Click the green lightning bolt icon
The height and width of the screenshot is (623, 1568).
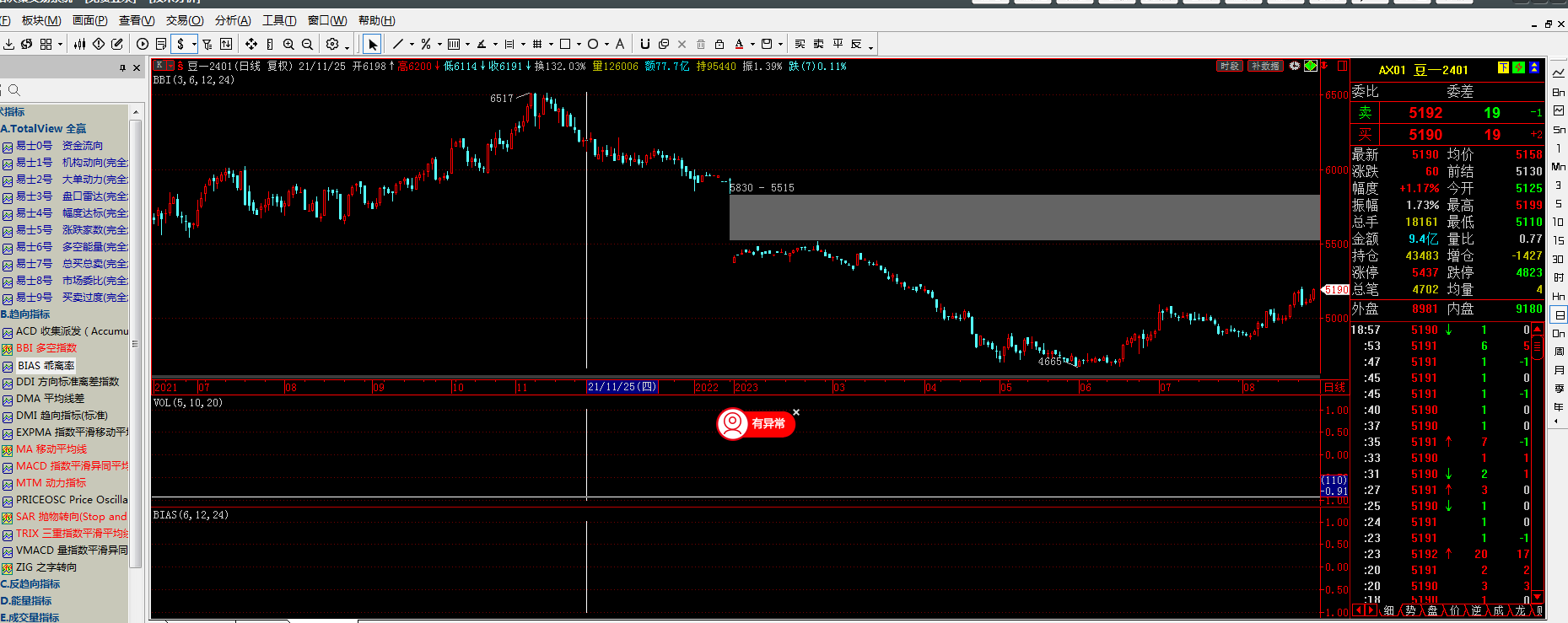(1518, 67)
